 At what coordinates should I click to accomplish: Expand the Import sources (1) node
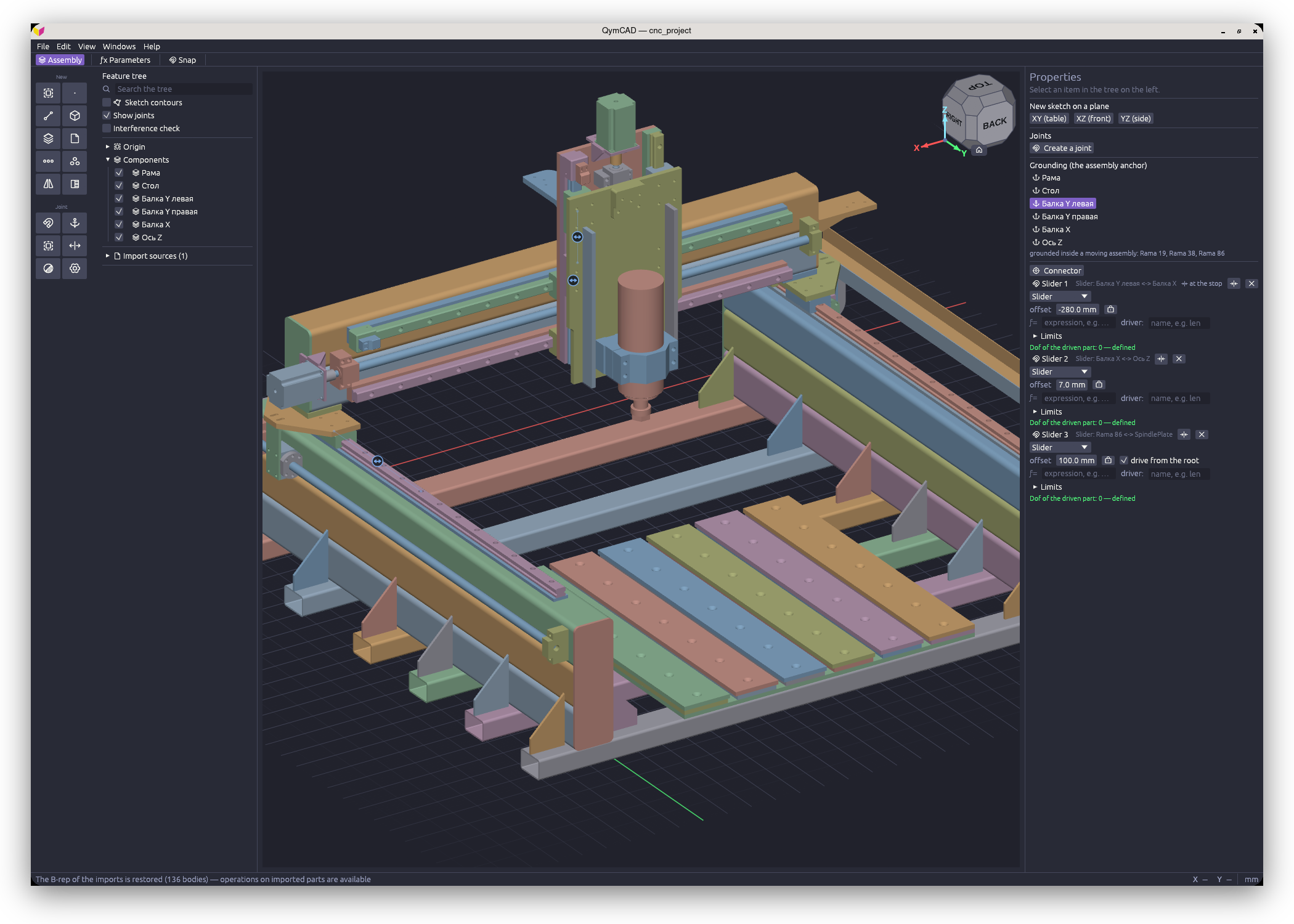[107, 256]
